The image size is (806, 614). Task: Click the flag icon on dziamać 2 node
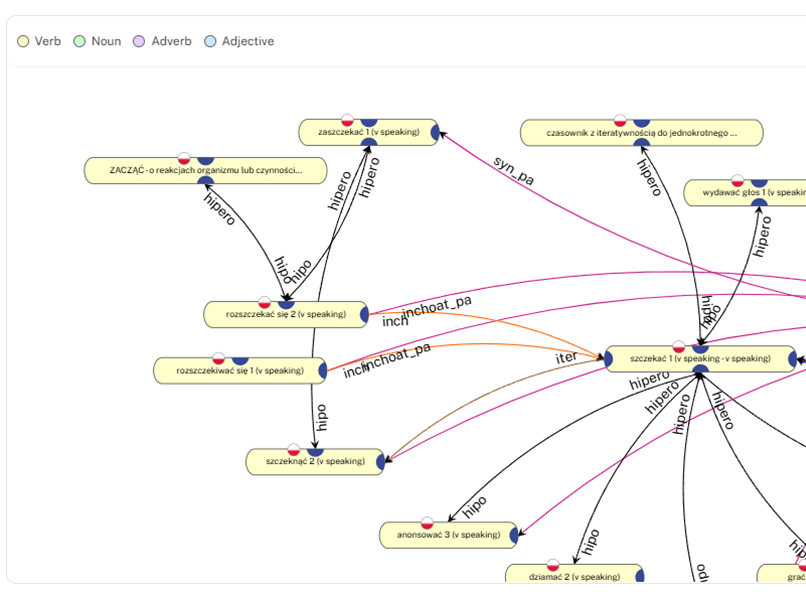[553, 565]
